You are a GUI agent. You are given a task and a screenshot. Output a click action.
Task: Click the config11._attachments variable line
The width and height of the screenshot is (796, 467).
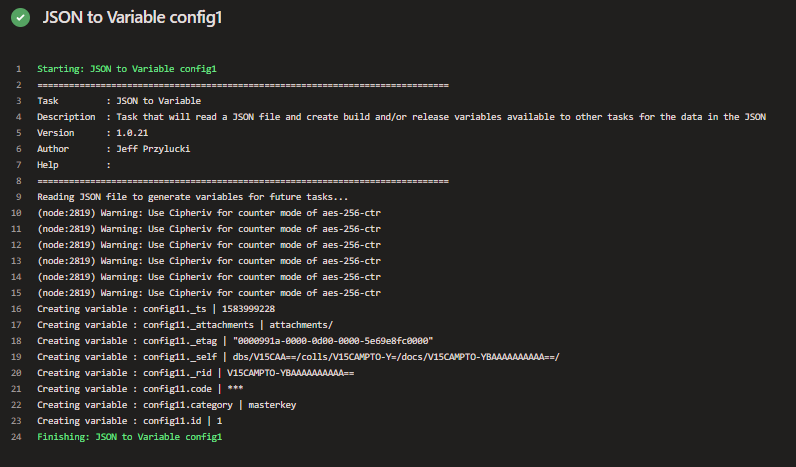click(x=185, y=325)
